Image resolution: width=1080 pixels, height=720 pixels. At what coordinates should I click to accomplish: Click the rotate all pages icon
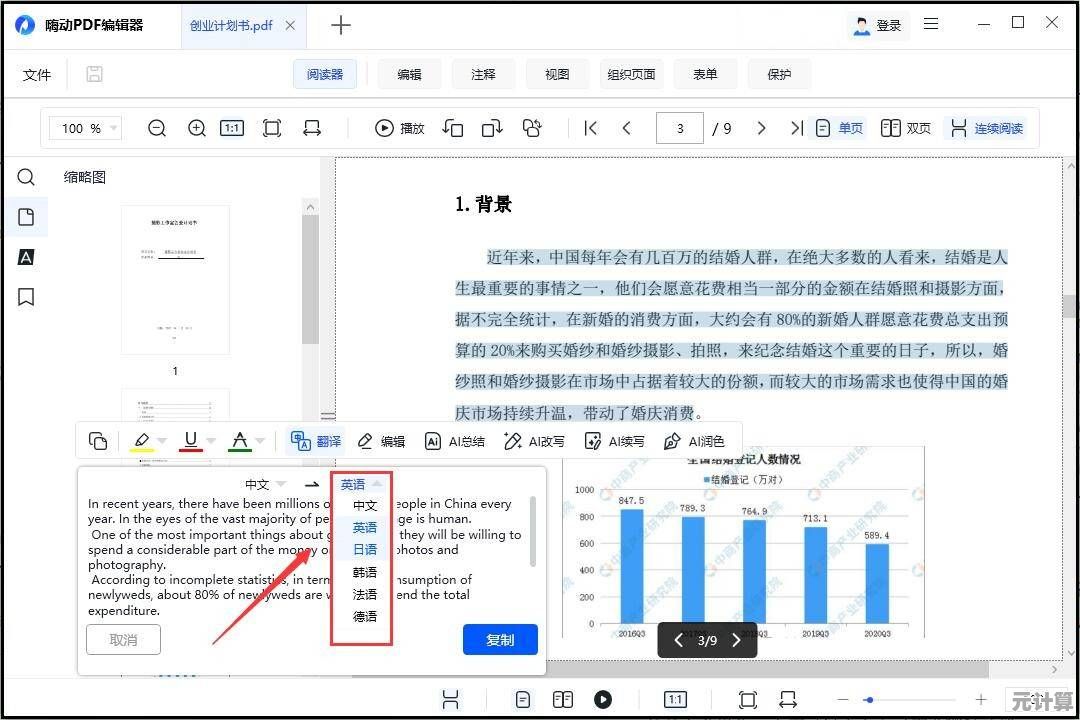point(532,128)
